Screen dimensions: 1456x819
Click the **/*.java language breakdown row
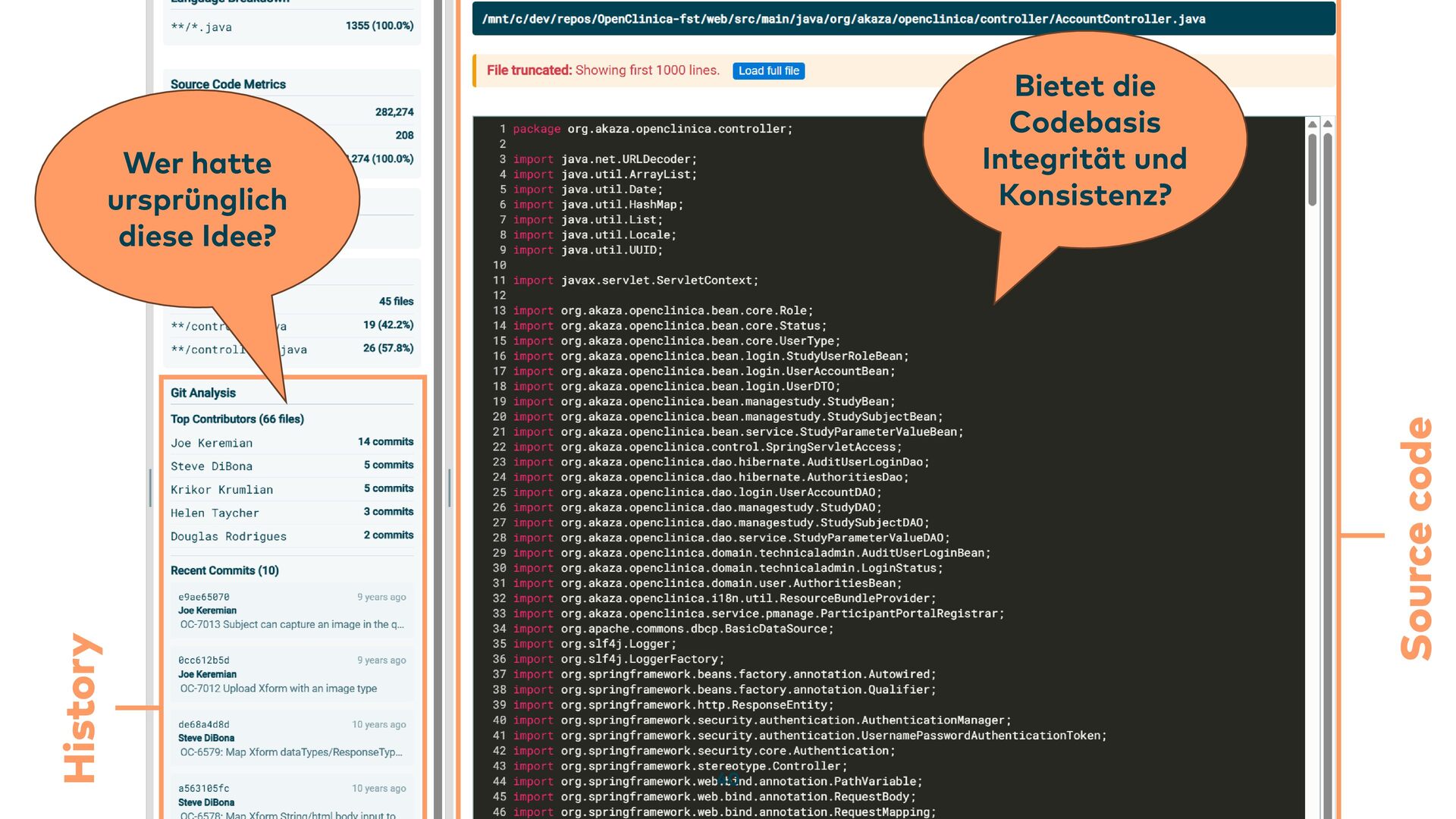pyautogui.click(x=292, y=27)
